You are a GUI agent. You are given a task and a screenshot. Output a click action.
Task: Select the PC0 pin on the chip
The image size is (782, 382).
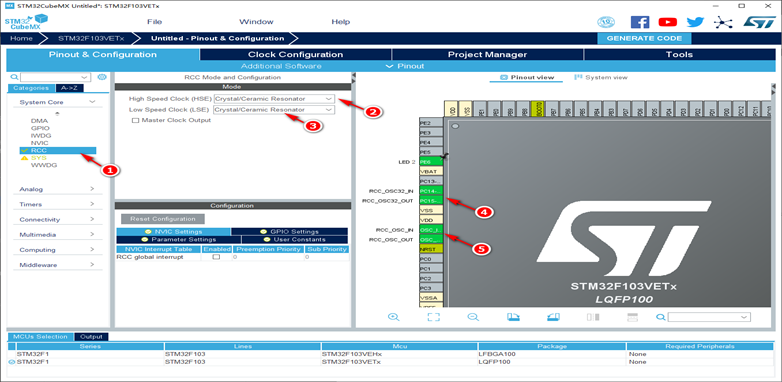(431, 259)
